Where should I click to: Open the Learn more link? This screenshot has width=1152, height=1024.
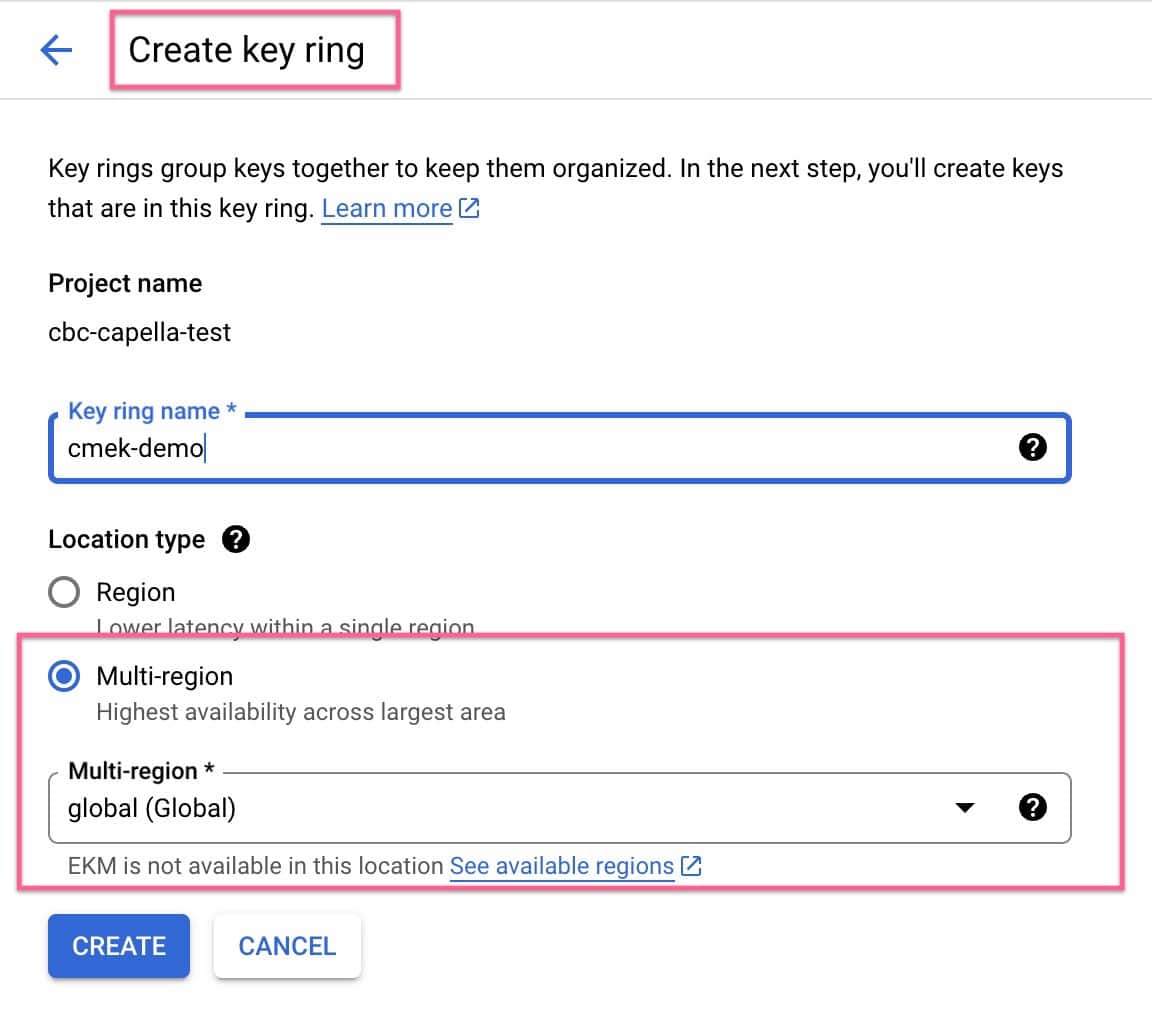387,208
